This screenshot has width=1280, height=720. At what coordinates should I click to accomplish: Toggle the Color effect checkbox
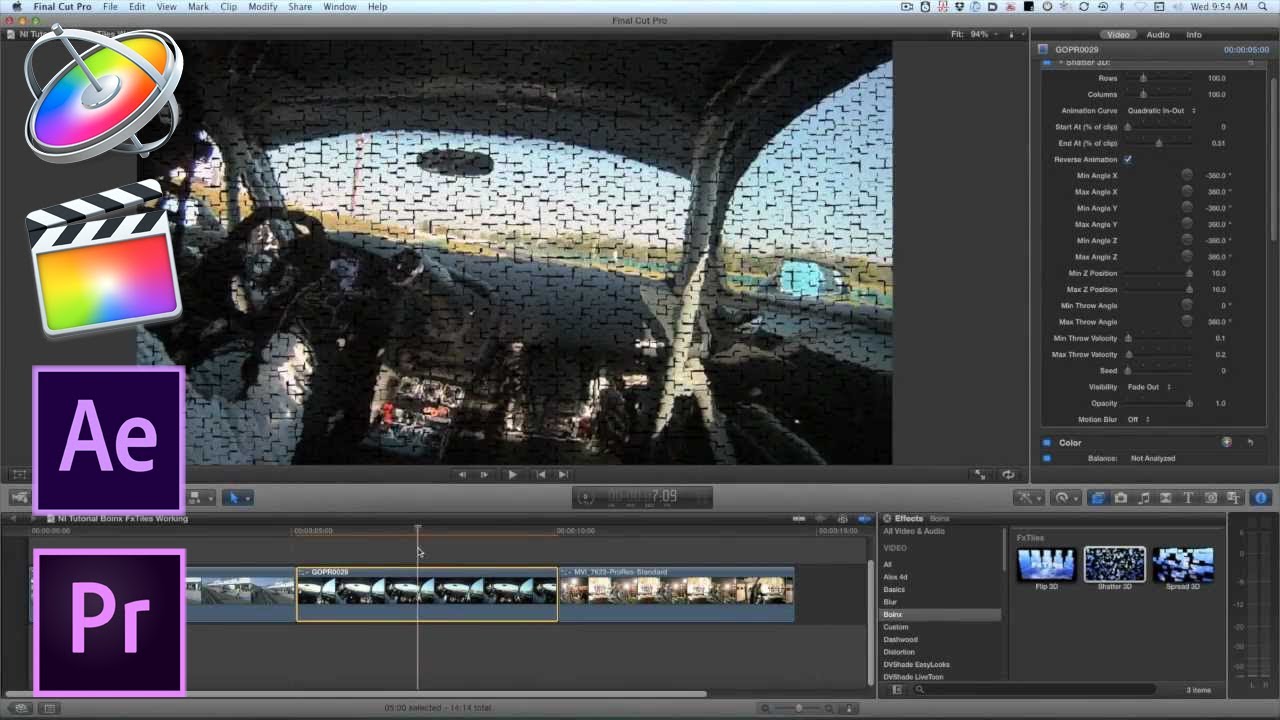(x=1047, y=442)
